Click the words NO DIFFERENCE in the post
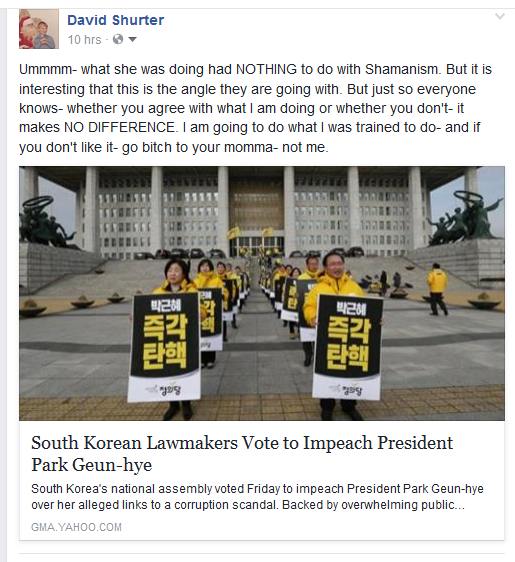 pos(120,127)
